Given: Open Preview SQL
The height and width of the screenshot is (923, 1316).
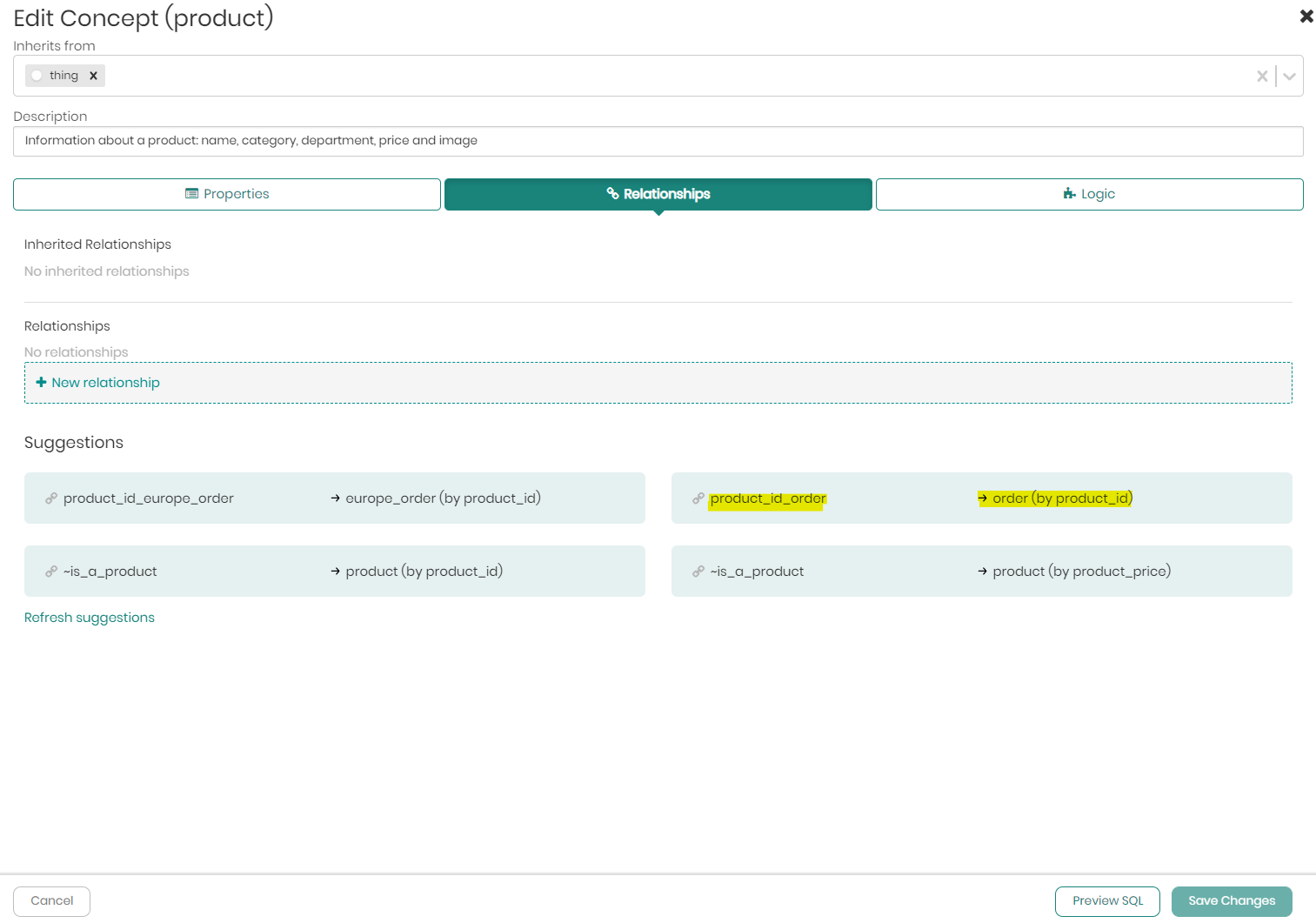Looking at the screenshot, I should coord(1107,901).
